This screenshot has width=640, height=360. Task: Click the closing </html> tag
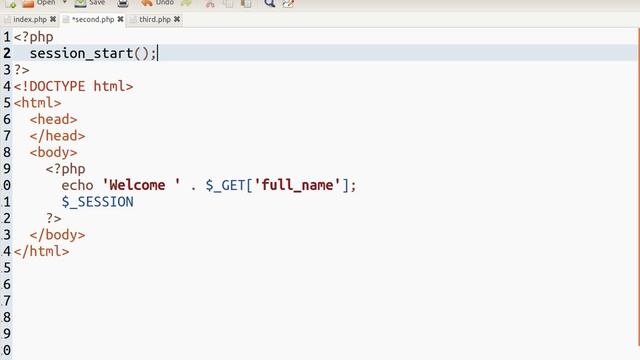42,251
